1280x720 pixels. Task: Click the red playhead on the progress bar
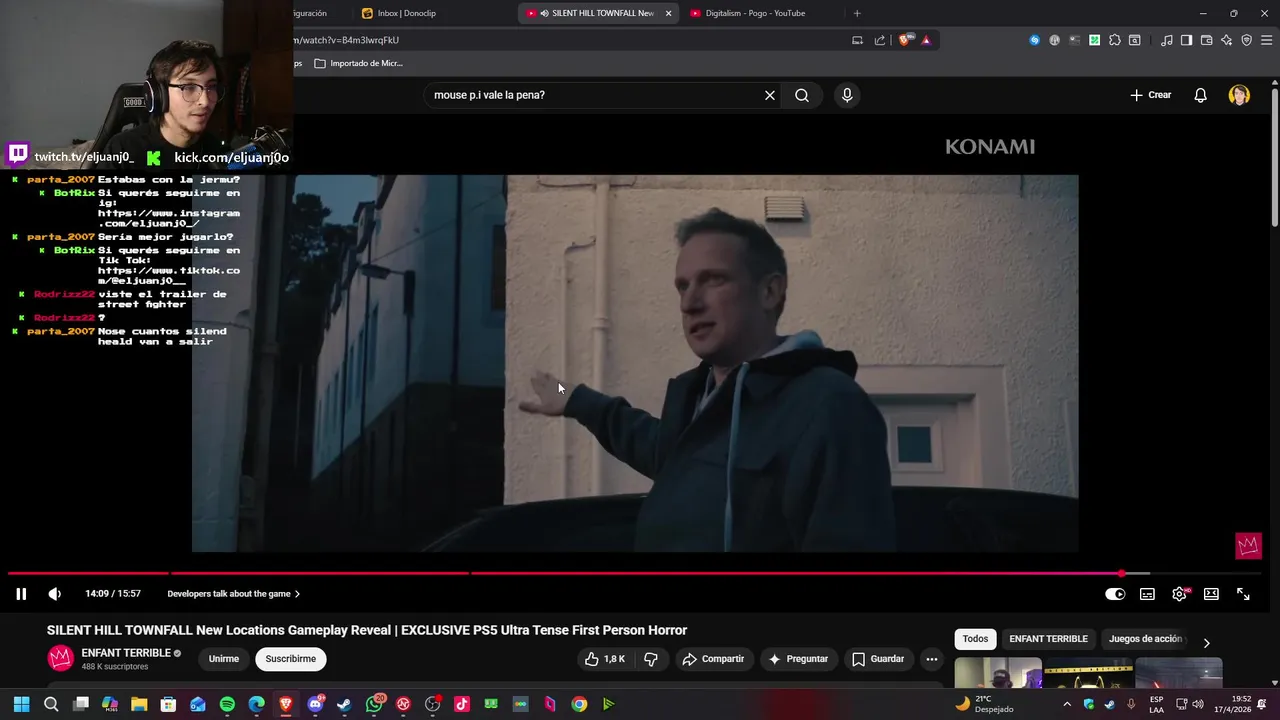click(1122, 573)
